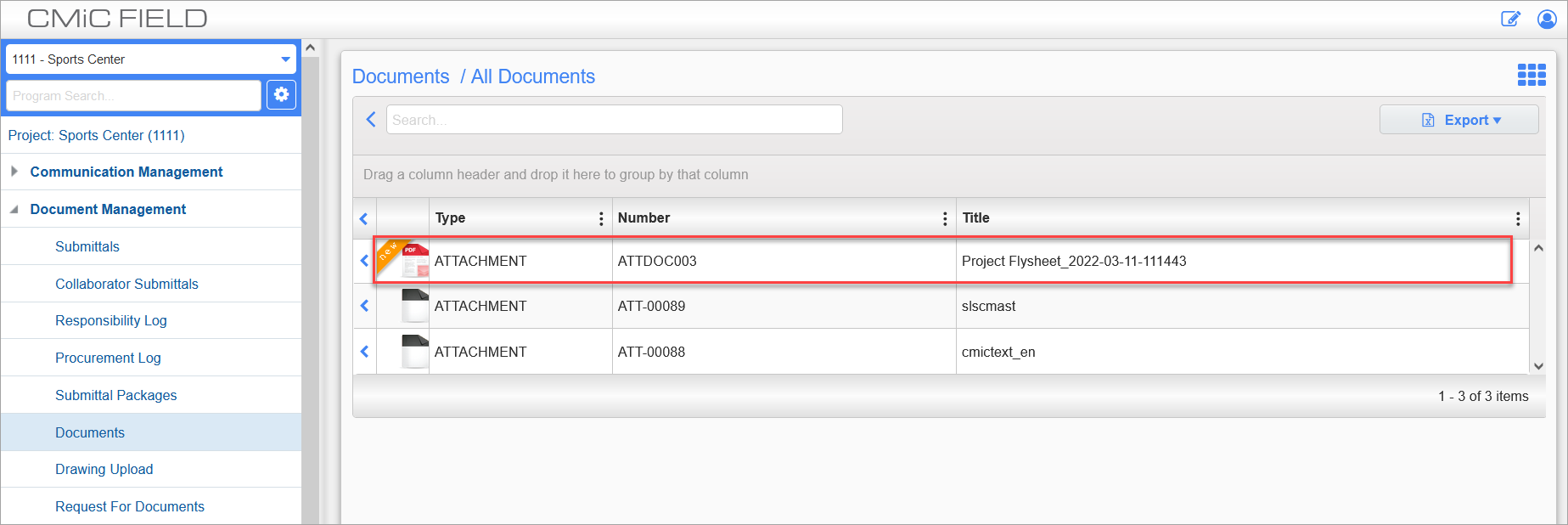This screenshot has width=1568, height=525.
Task: Expand Communication Management section
Action: pos(14,172)
